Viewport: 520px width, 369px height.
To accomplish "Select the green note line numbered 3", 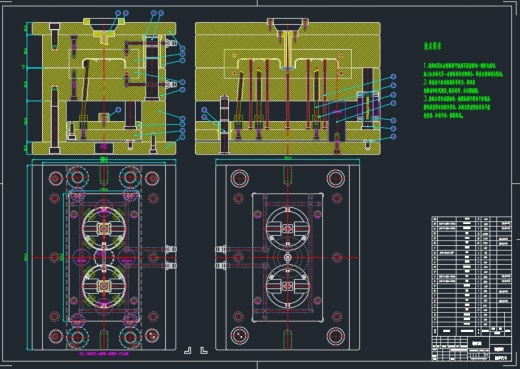I will pyautogui.click(x=457, y=99).
